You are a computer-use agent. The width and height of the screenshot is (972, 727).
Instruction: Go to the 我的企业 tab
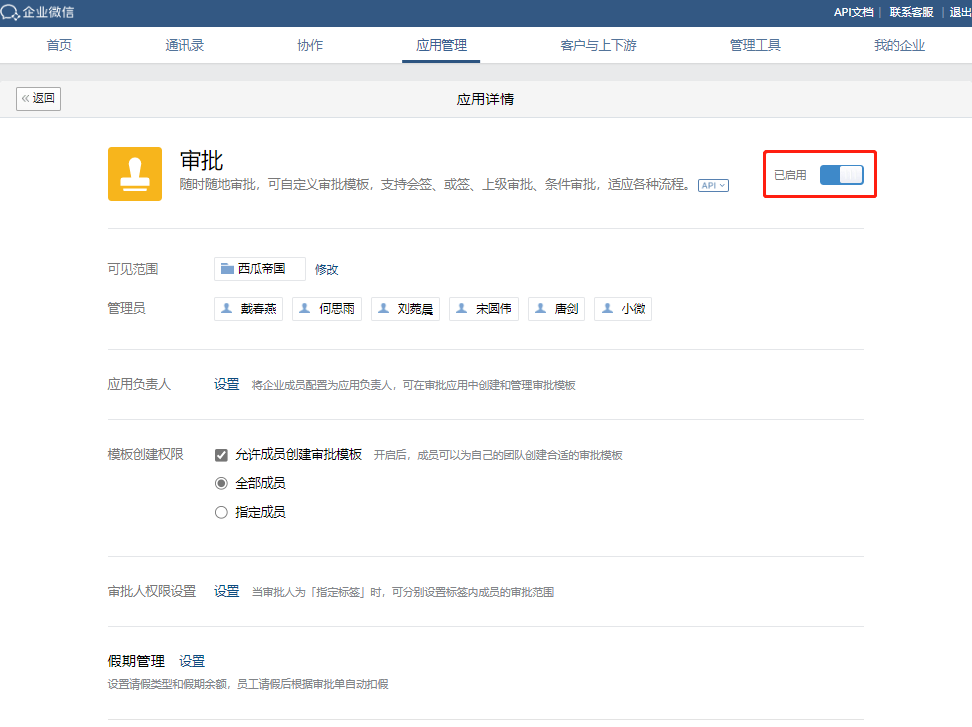click(899, 45)
